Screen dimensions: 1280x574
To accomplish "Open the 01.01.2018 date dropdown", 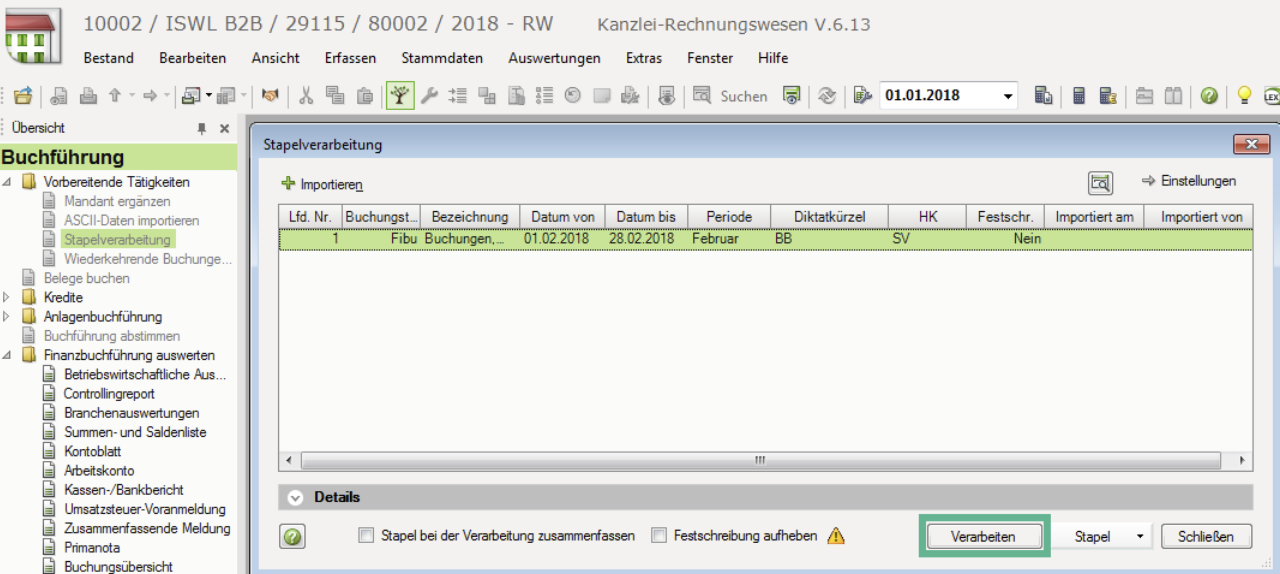I will tap(1007, 96).
